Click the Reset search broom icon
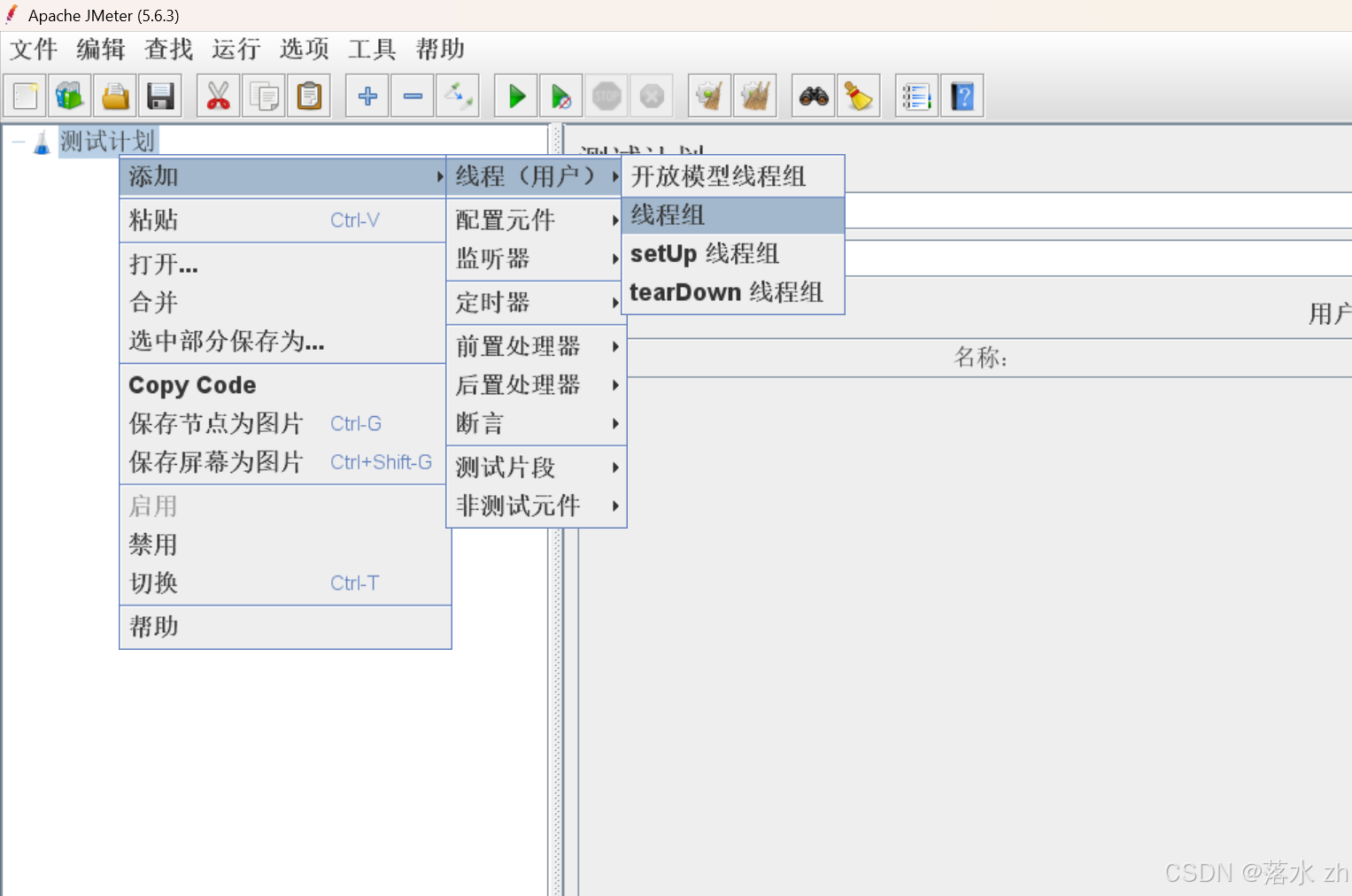Image resolution: width=1352 pixels, height=896 pixels. point(859,96)
